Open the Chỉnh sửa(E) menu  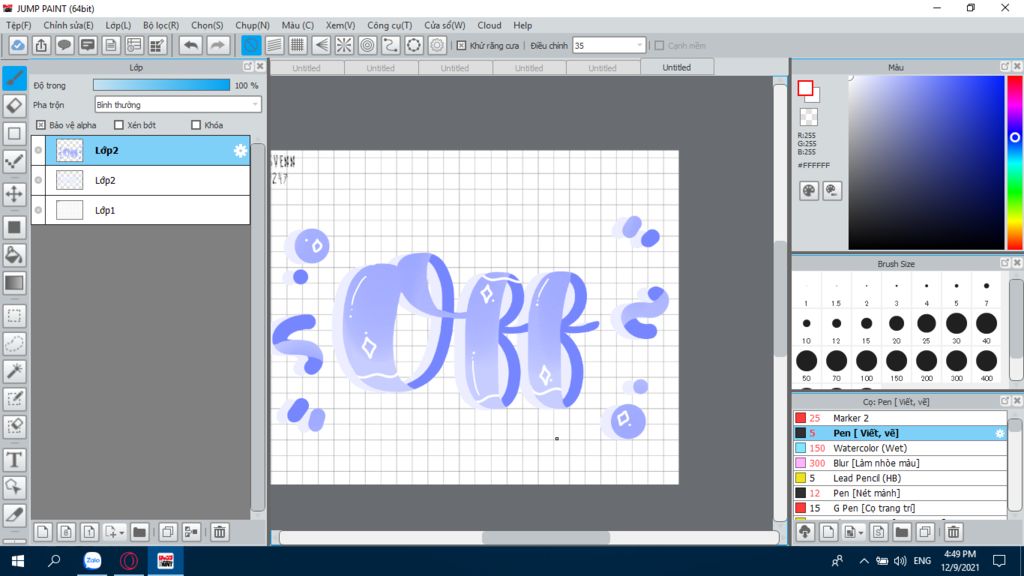tap(68, 25)
